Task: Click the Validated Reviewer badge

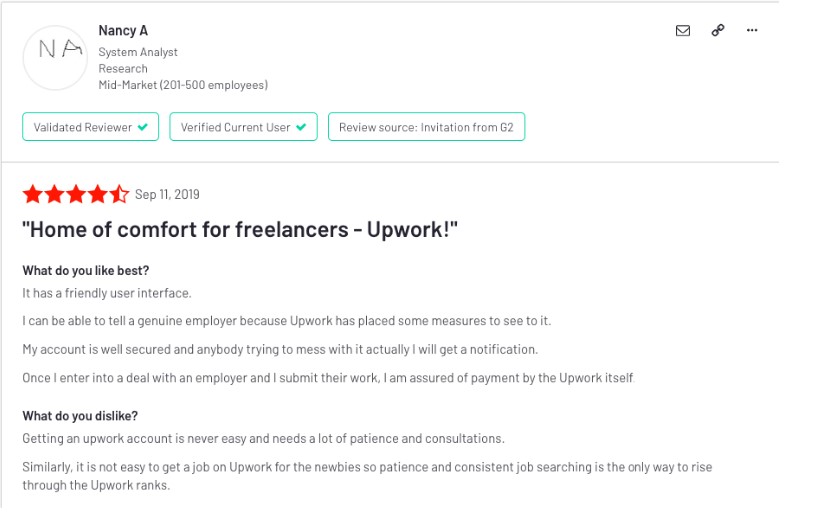Action: pyautogui.click(x=91, y=127)
